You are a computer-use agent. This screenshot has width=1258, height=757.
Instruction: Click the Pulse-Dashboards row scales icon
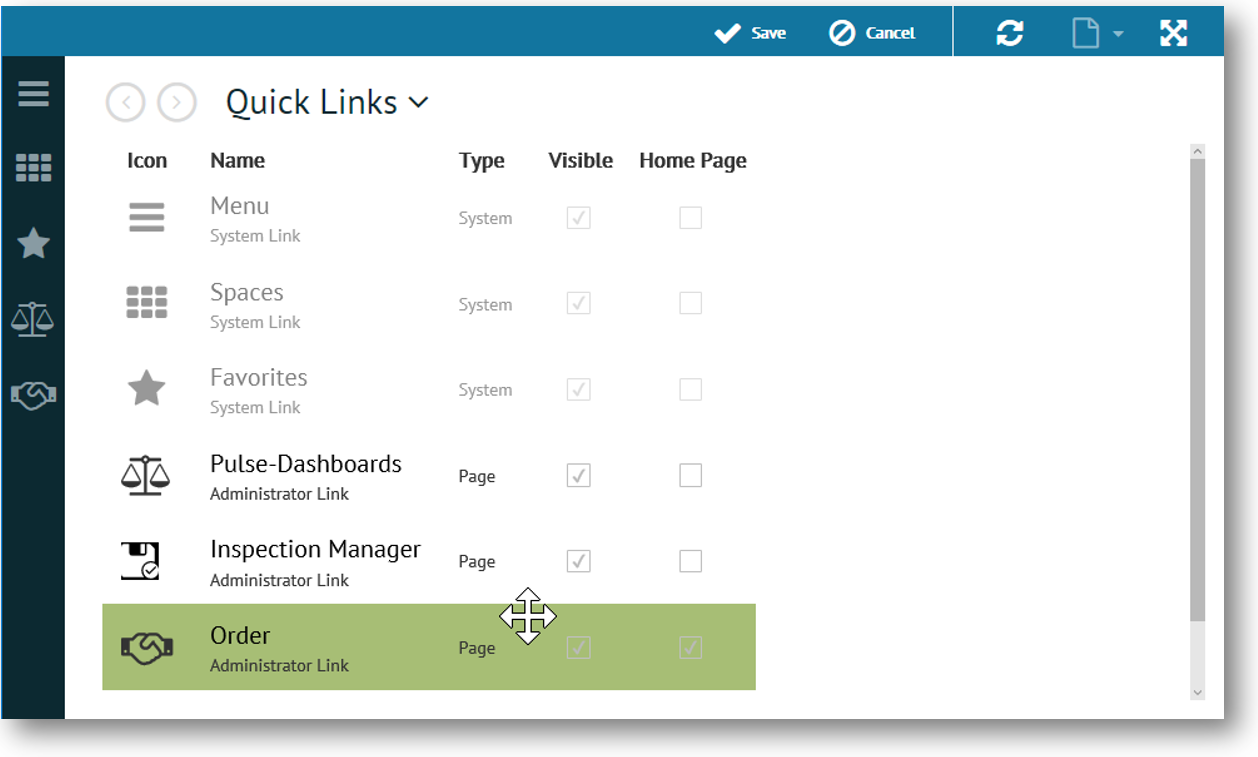point(146,475)
